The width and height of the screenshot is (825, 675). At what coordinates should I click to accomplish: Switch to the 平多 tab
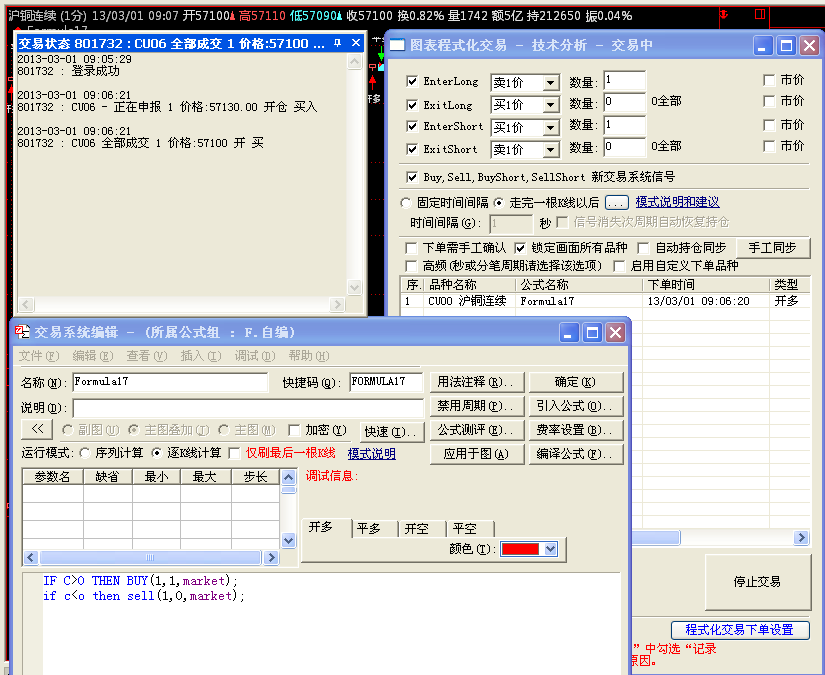click(369, 529)
